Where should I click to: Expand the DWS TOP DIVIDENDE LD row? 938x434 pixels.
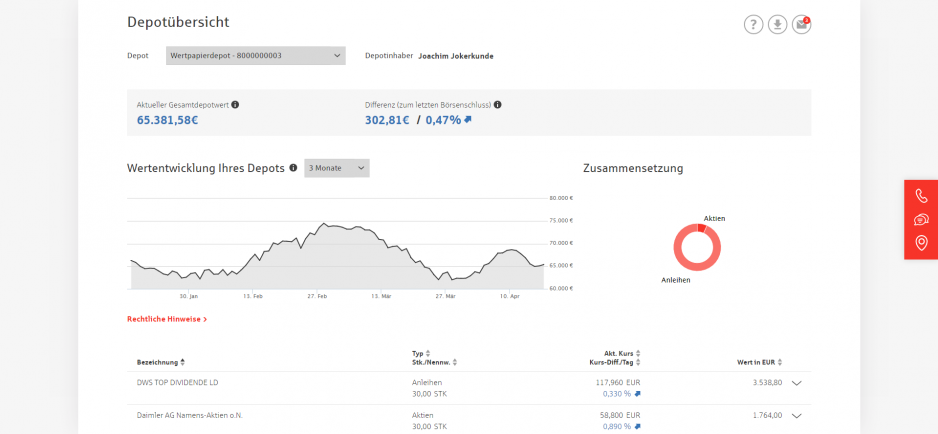[x=797, y=382]
